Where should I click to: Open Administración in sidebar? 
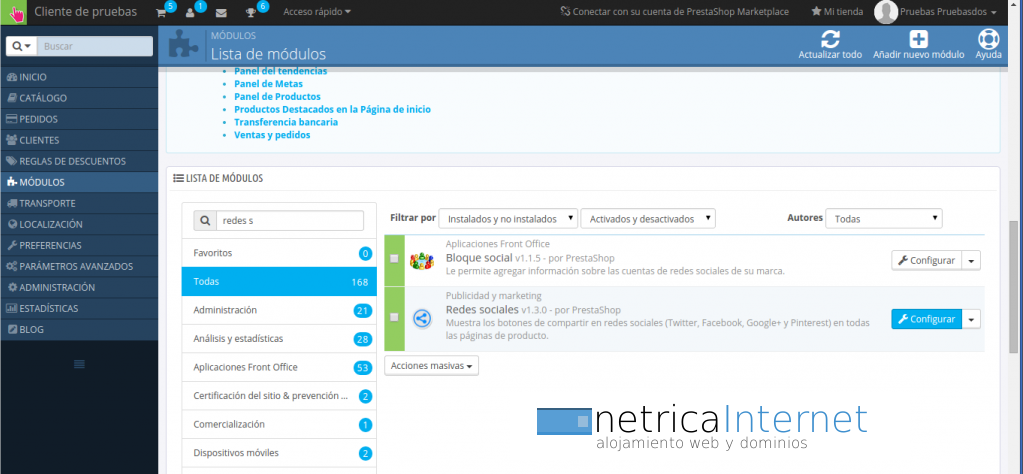coord(79,288)
